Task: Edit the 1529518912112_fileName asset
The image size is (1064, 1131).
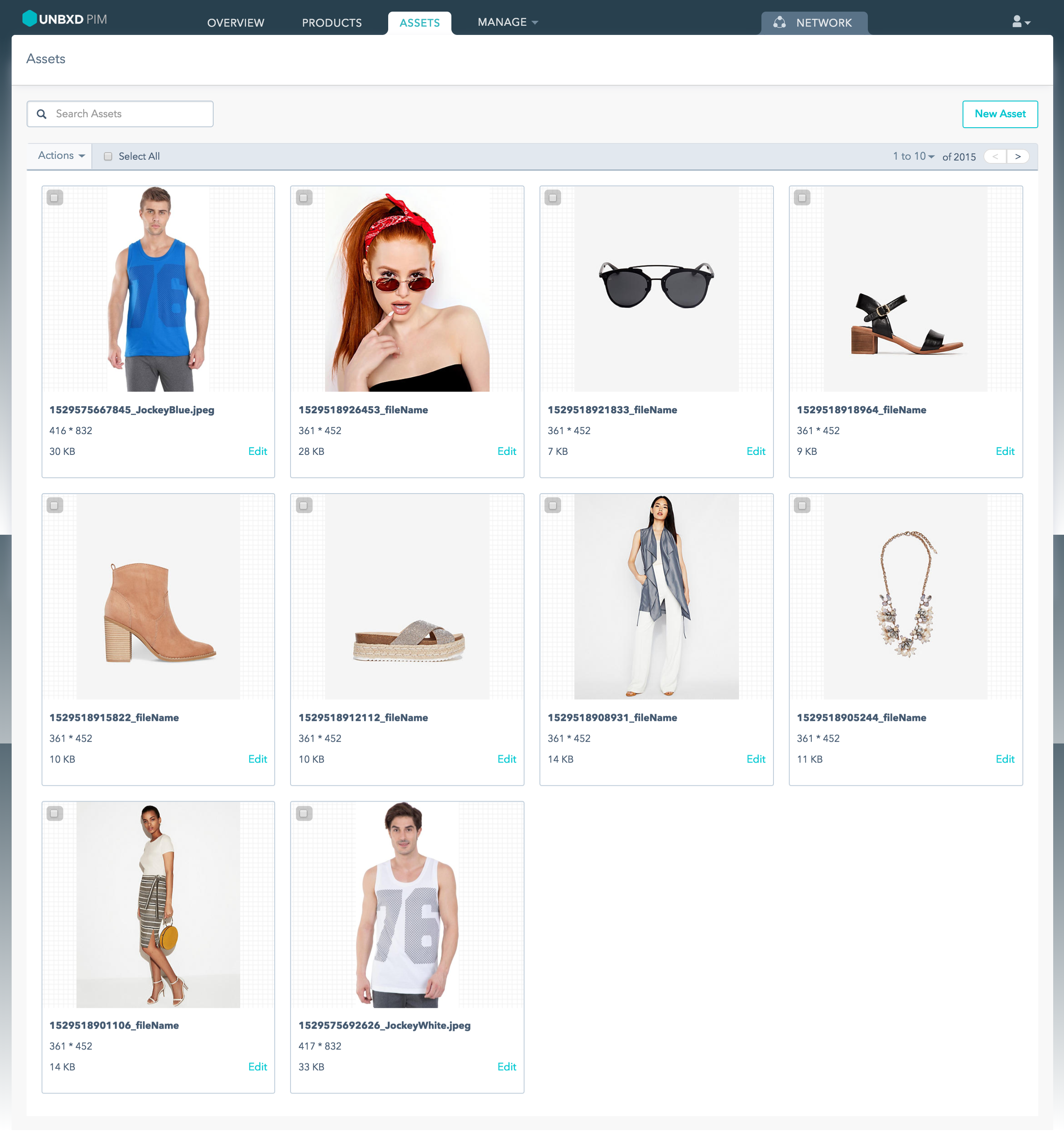Action: (x=507, y=759)
